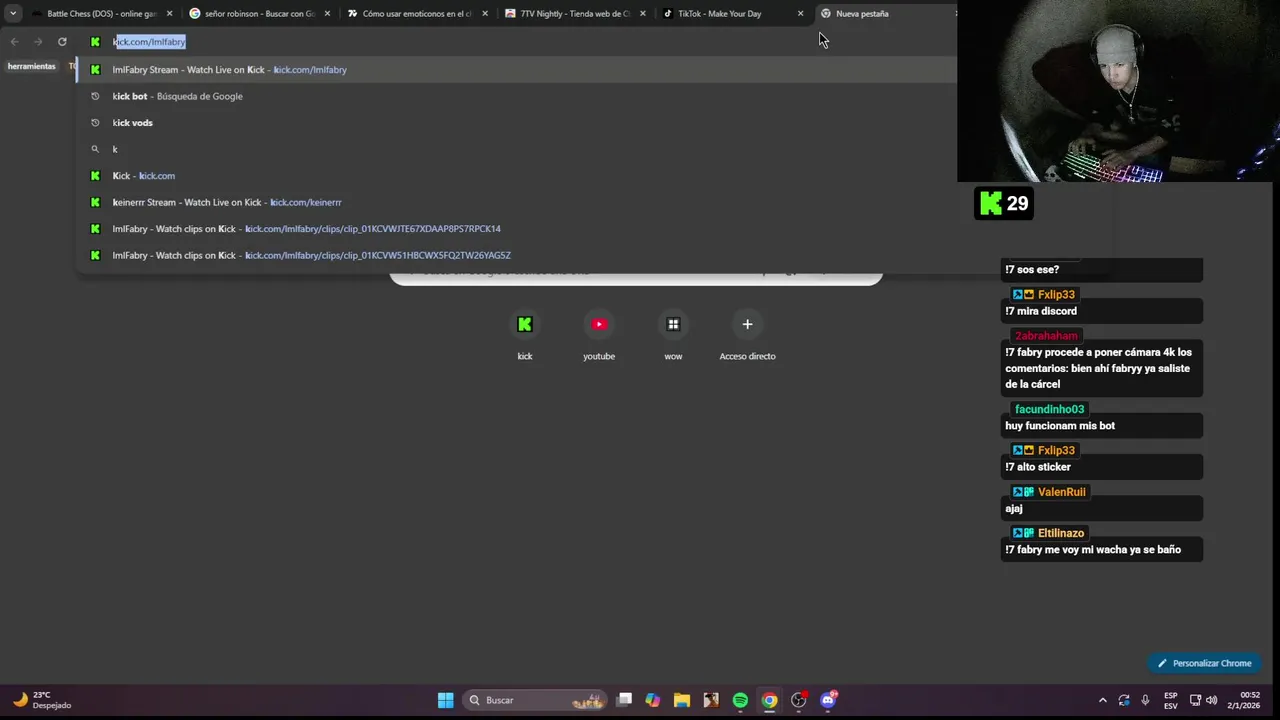Close the señor robinson tab
This screenshot has height=720, width=1280.
[x=327, y=14]
